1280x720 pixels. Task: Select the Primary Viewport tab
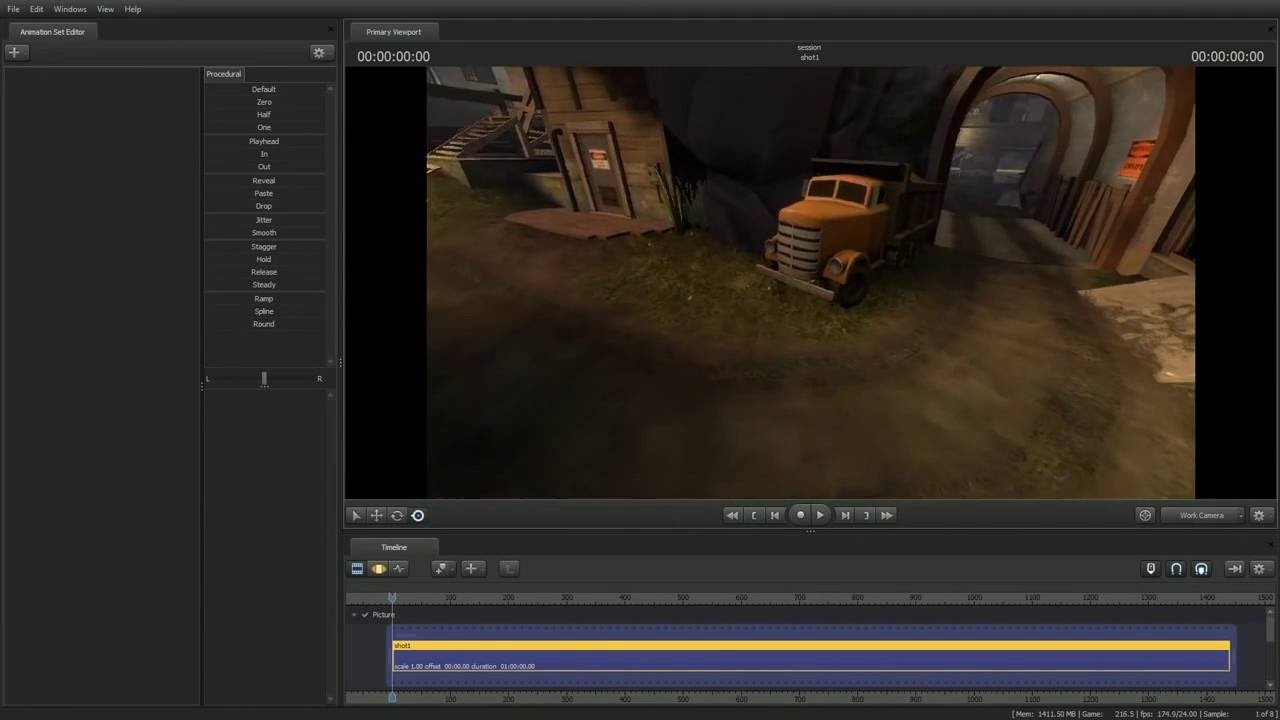click(x=394, y=32)
